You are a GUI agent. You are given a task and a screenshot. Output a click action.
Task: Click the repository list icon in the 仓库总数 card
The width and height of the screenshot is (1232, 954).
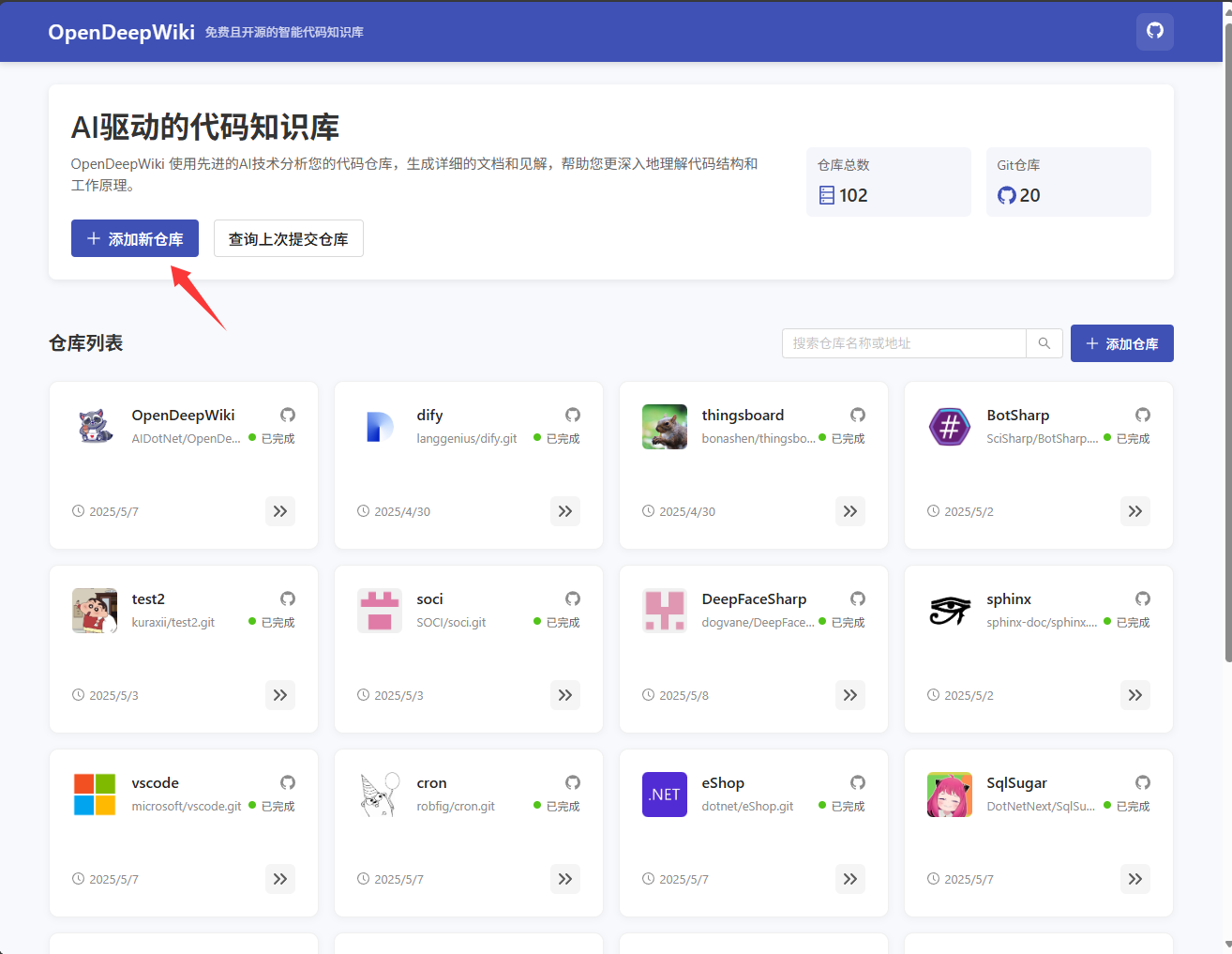[825, 195]
